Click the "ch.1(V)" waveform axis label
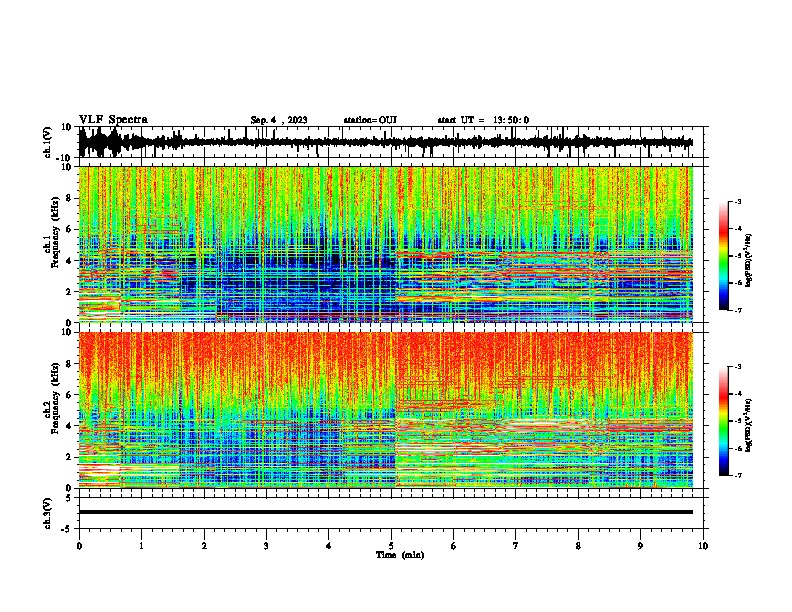Viewport: 792px width, 612px height. click(48, 142)
